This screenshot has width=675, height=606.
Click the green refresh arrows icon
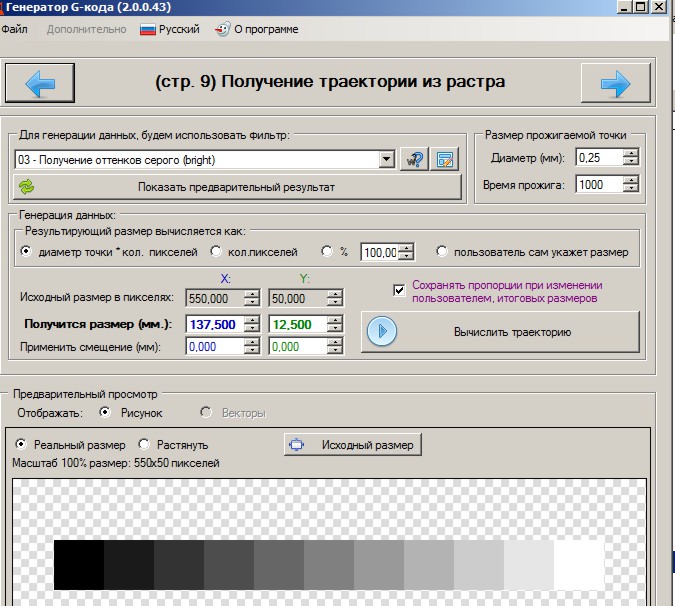pyautogui.click(x=27, y=187)
